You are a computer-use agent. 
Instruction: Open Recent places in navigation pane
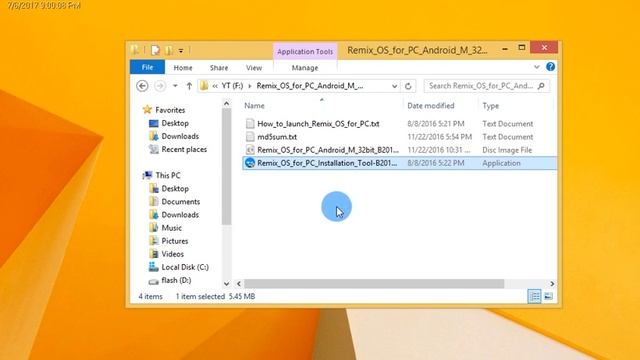(x=184, y=149)
